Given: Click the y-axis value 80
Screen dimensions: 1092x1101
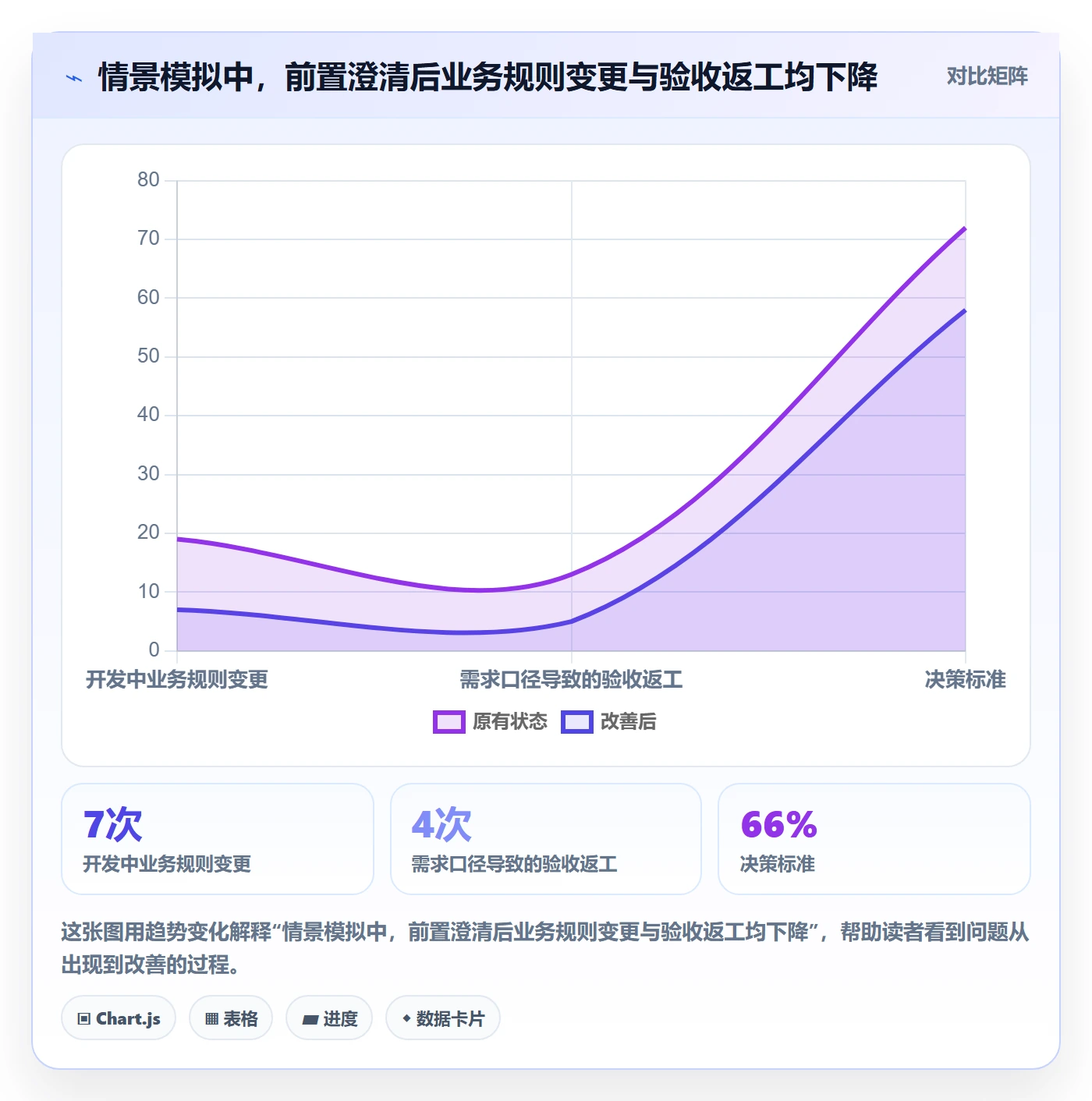Looking at the screenshot, I should pos(148,180).
